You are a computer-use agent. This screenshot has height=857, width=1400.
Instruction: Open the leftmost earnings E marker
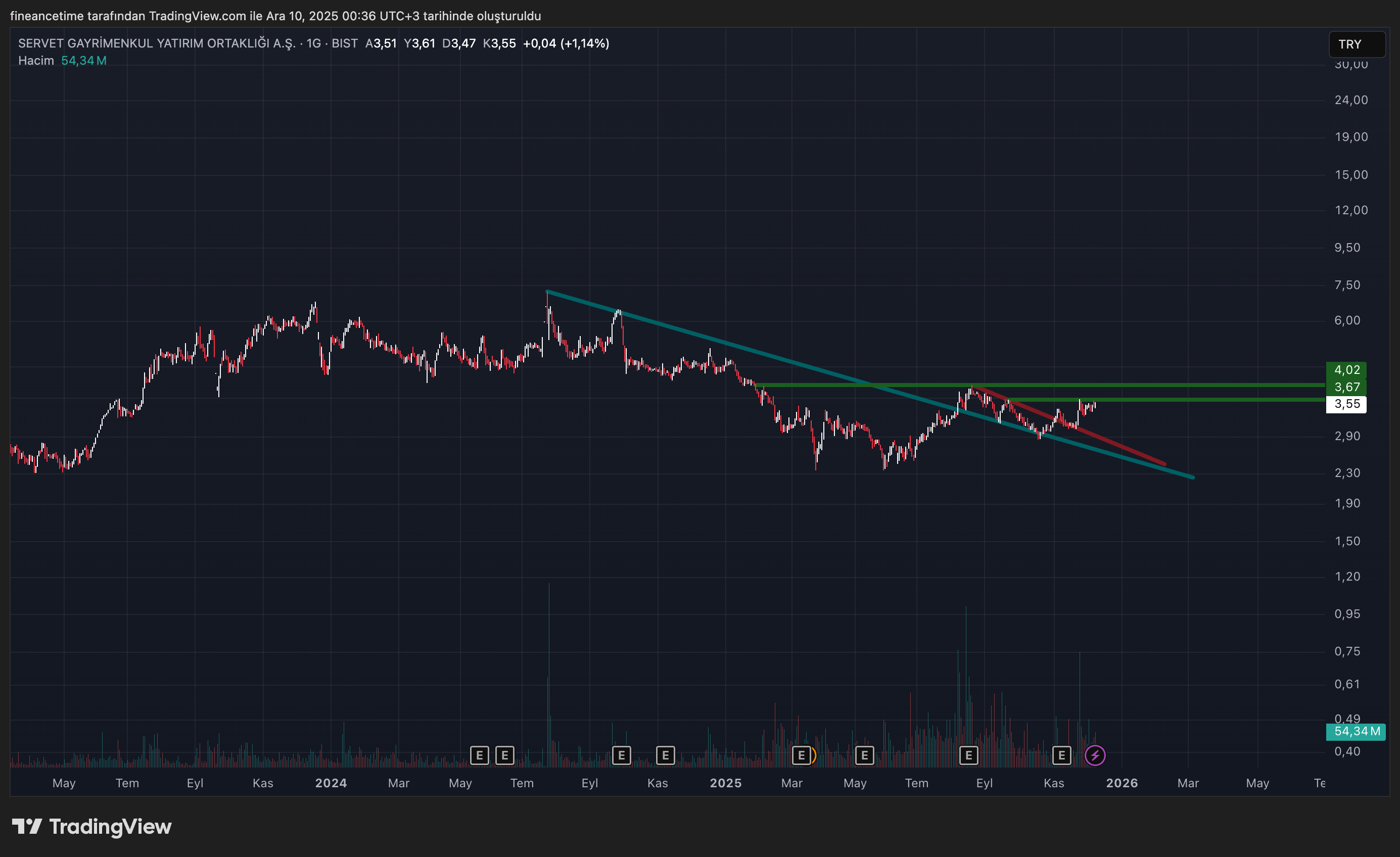479,755
